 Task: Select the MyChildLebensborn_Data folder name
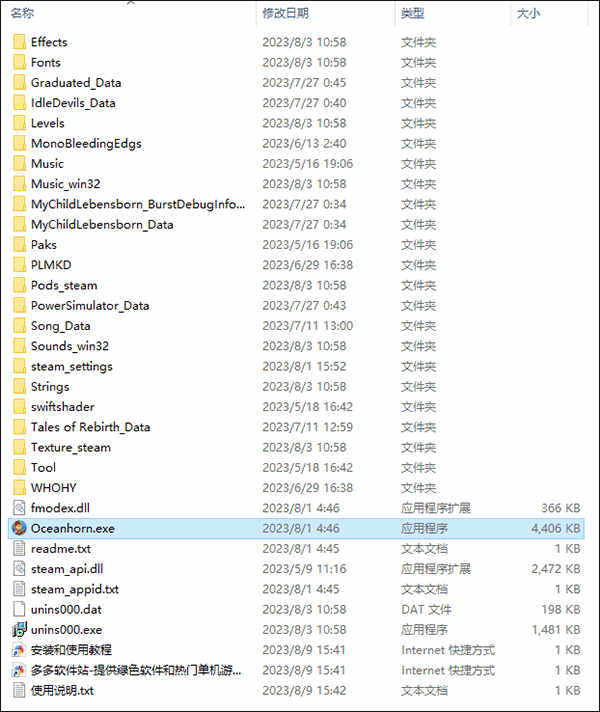[102, 224]
